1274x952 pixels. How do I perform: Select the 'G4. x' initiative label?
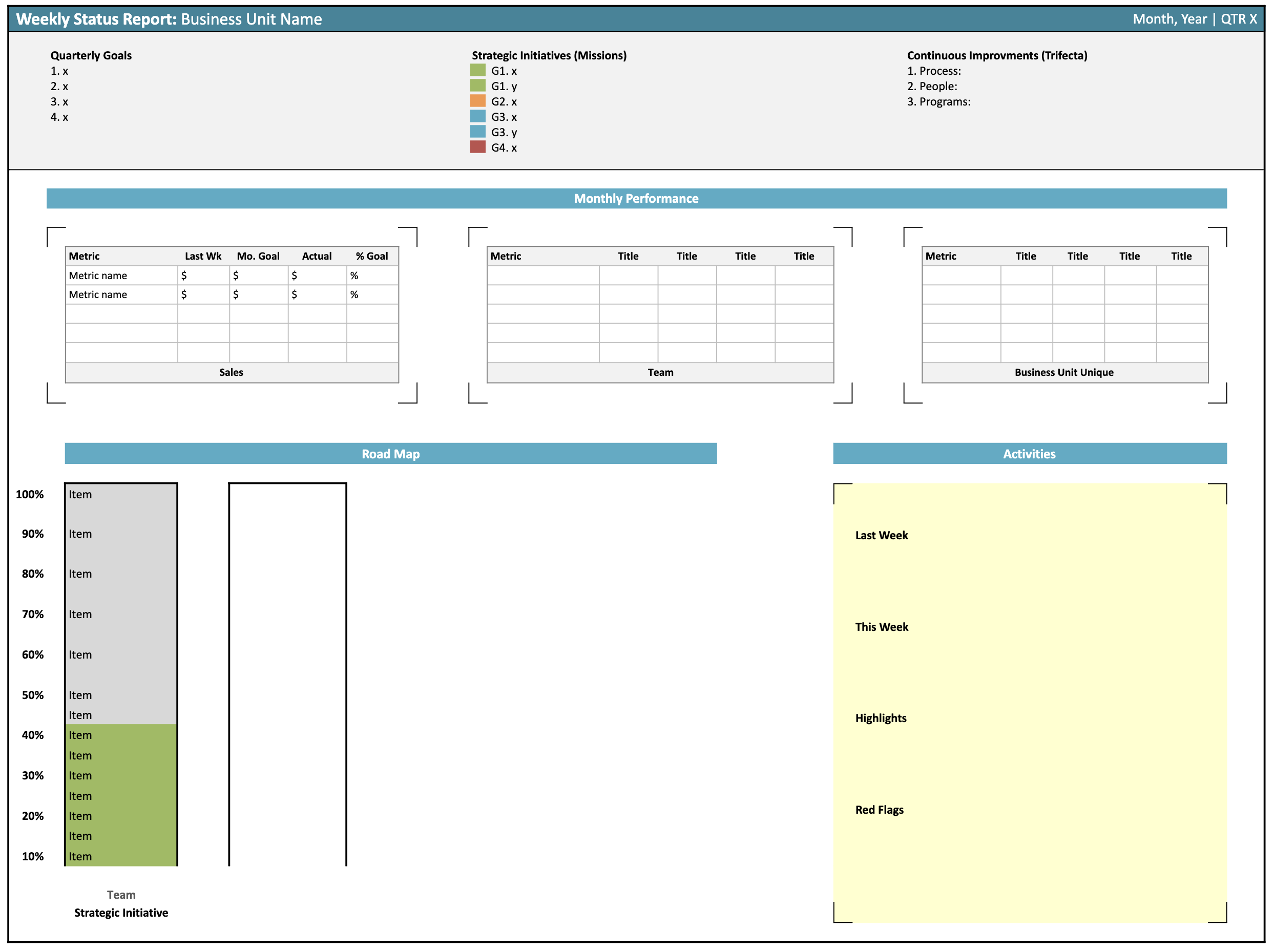click(x=504, y=147)
